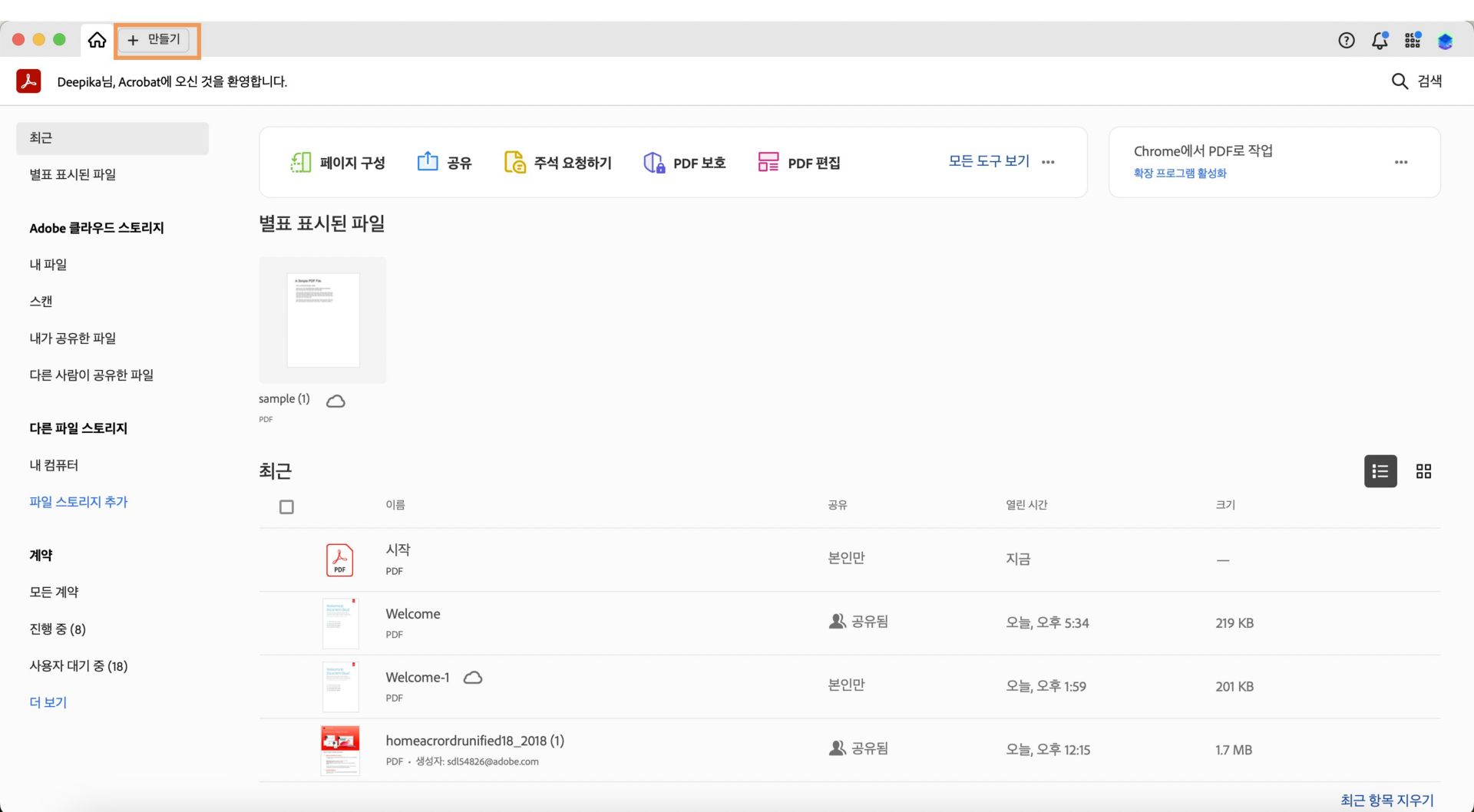Open the account profile icon
Viewport: 1474px width, 812px height.
pos(1445,41)
